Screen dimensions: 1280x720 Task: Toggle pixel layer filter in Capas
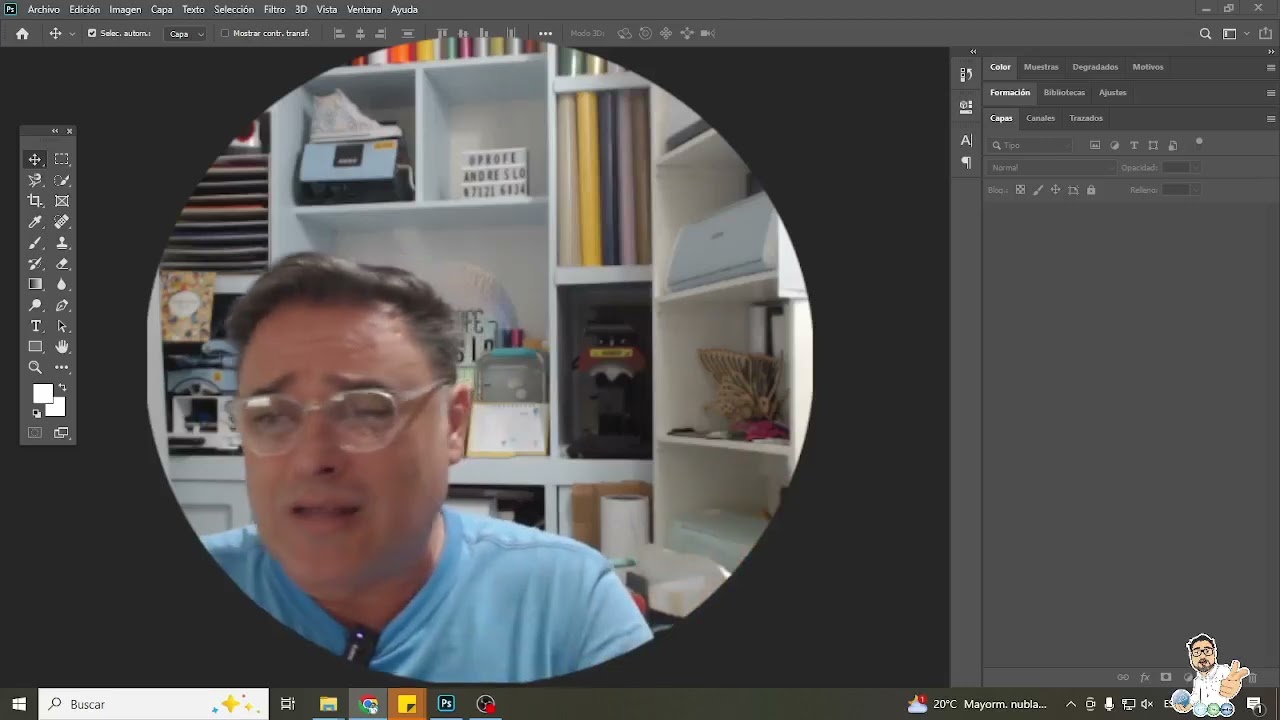(x=1095, y=145)
